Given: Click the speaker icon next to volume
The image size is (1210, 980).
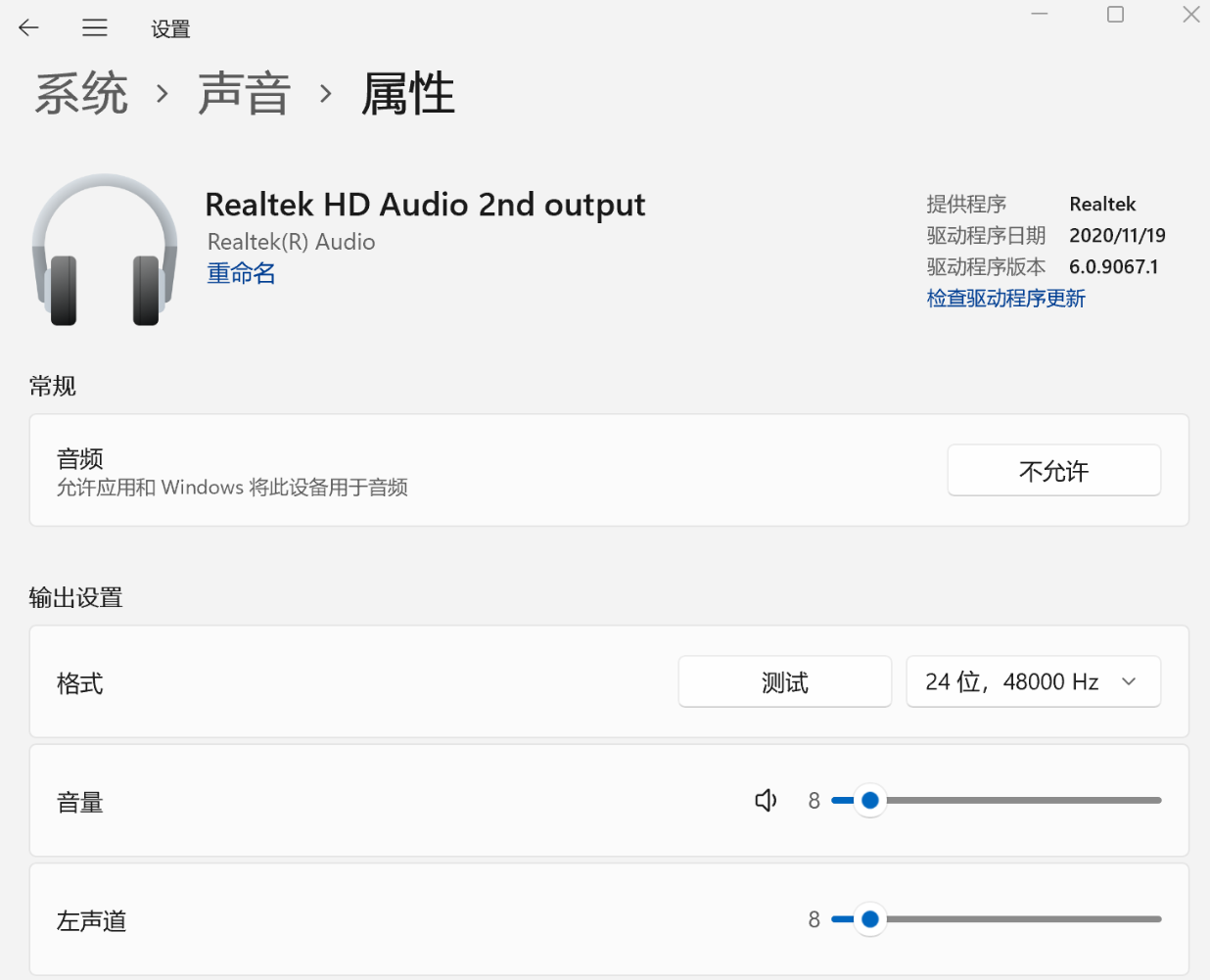Looking at the screenshot, I should pyautogui.click(x=765, y=800).
